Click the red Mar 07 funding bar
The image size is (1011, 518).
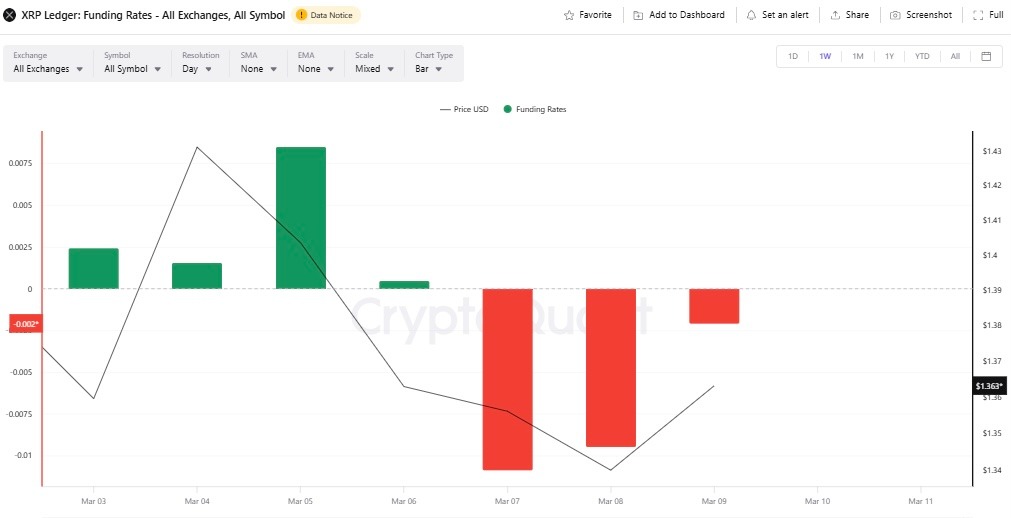pos(507,378)
